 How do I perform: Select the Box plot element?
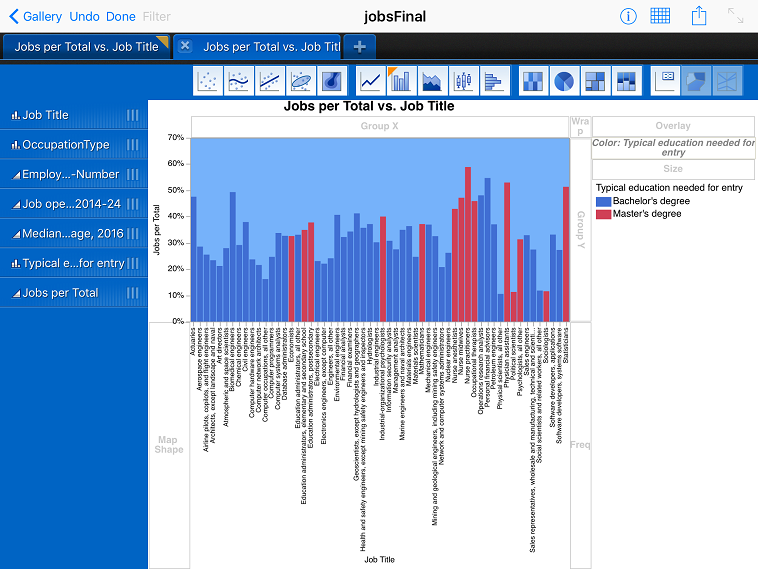[x=464, y=81]
